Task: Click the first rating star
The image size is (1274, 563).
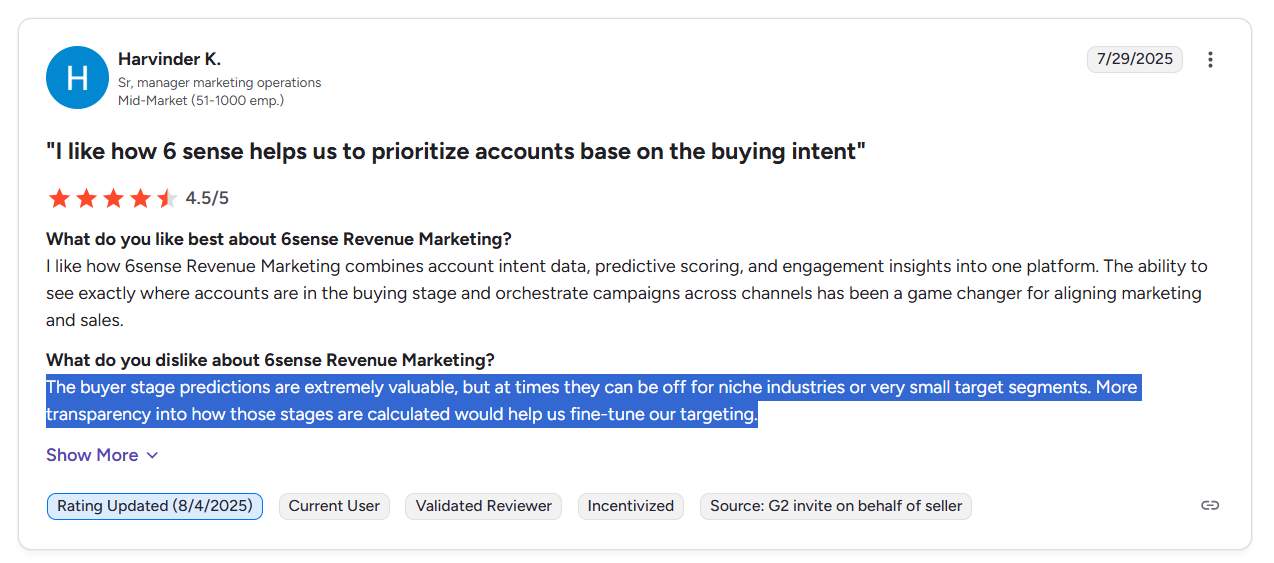Action: point(59,198)
